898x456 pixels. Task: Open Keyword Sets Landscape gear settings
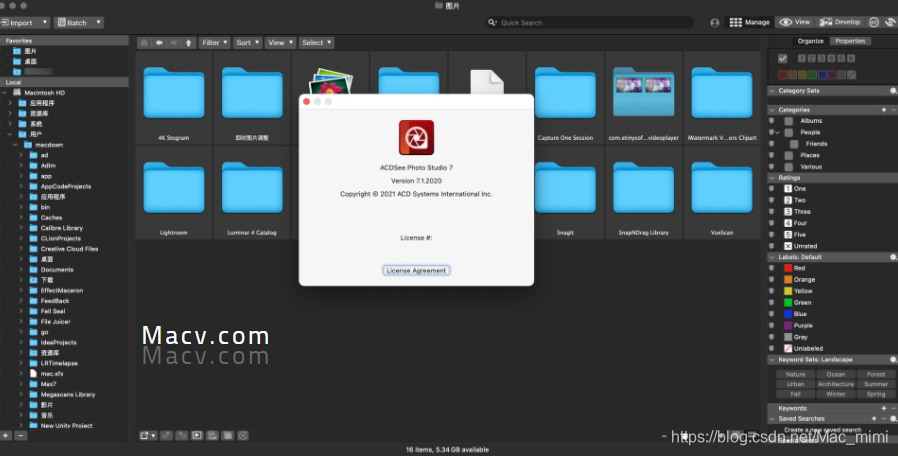[892, 360]
